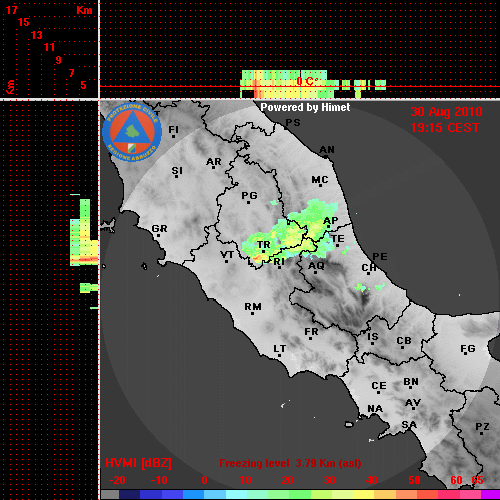
Task: Click the FG city label
Action: [468, 349]
